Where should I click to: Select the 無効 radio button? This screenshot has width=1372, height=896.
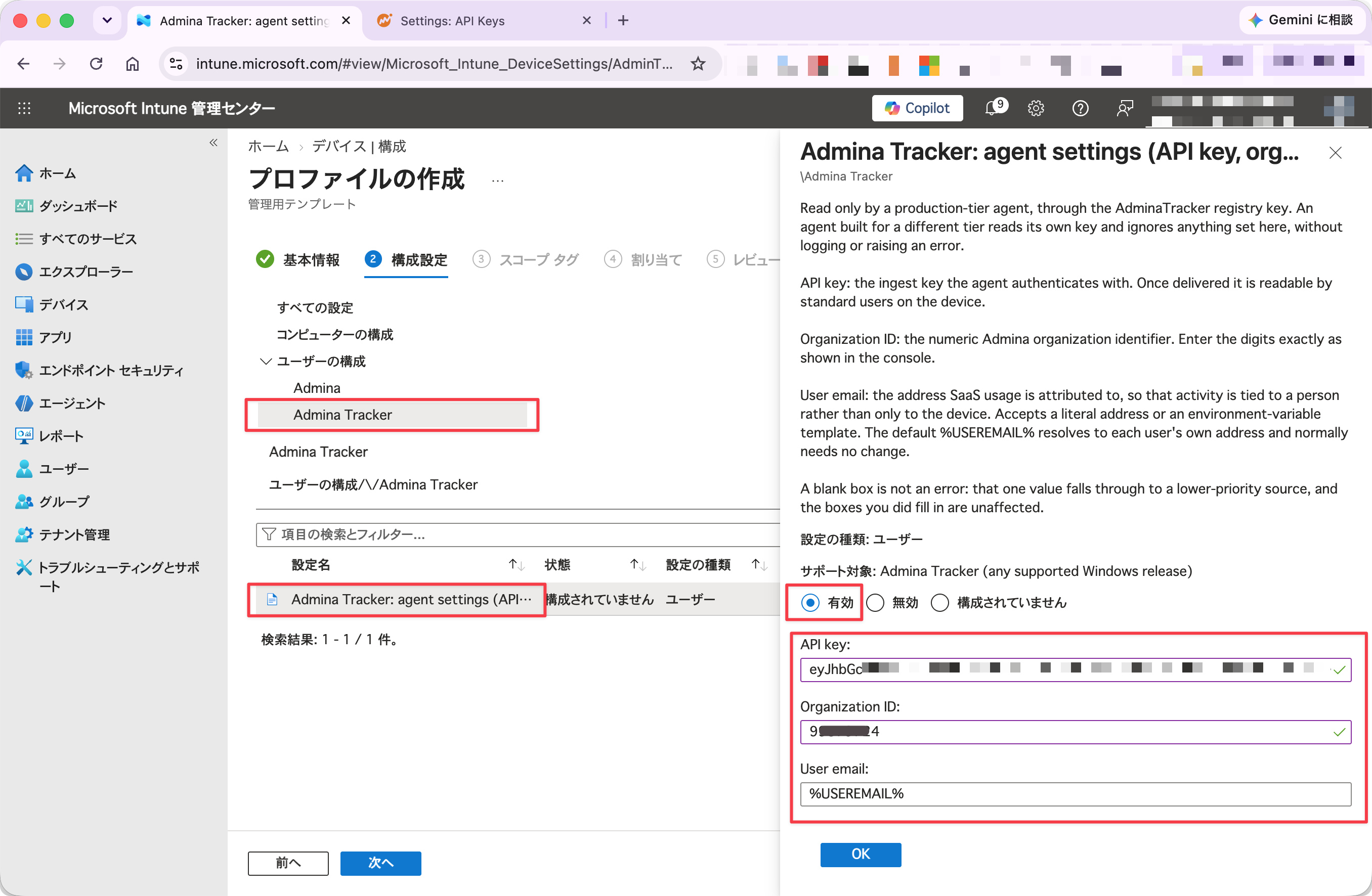pyautogui.click(x=875, y=603)
